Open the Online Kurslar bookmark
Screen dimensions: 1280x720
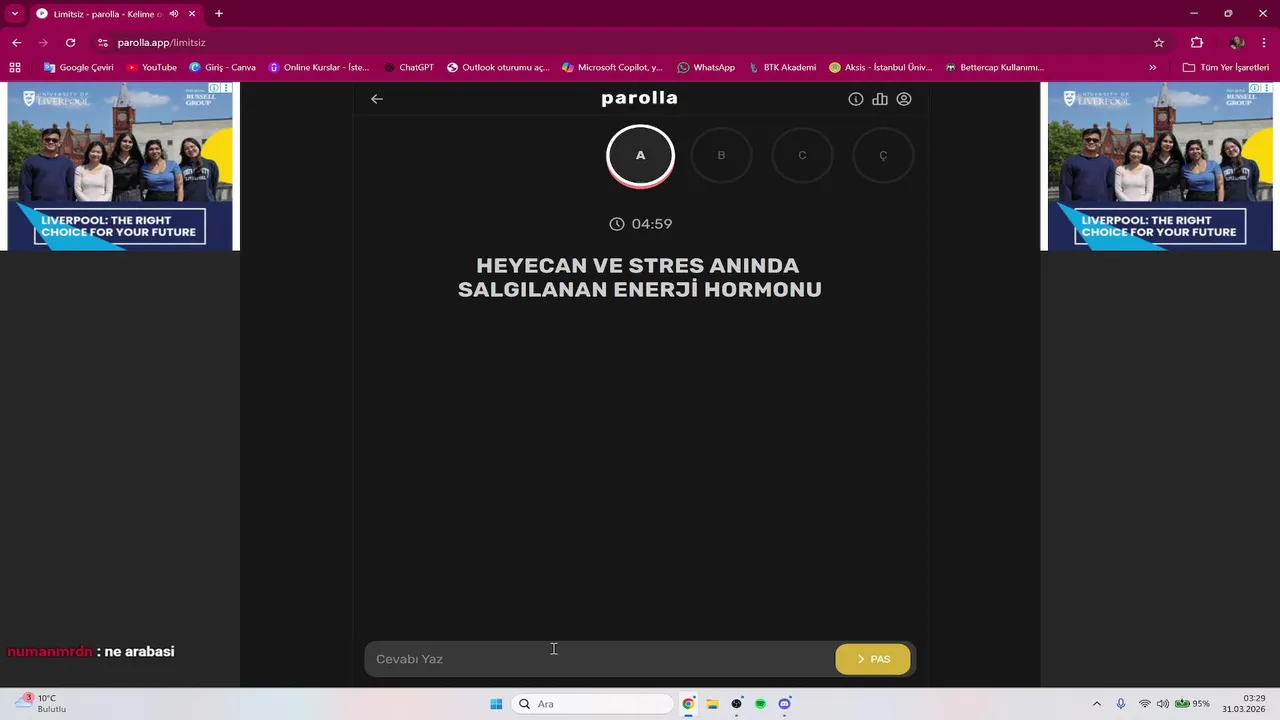click(x=319, y=68)
